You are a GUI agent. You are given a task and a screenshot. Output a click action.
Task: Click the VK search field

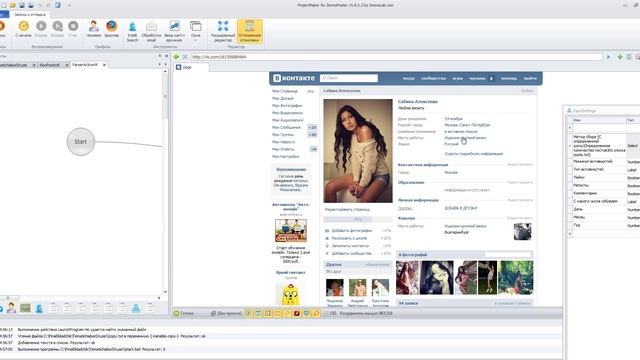349,78
